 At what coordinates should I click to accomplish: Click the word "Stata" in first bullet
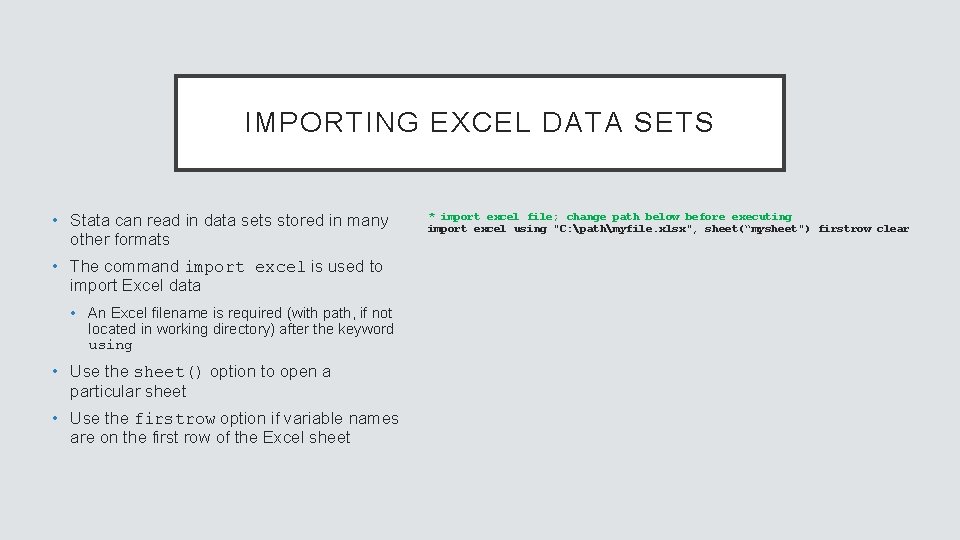click(x=91, y=220)
